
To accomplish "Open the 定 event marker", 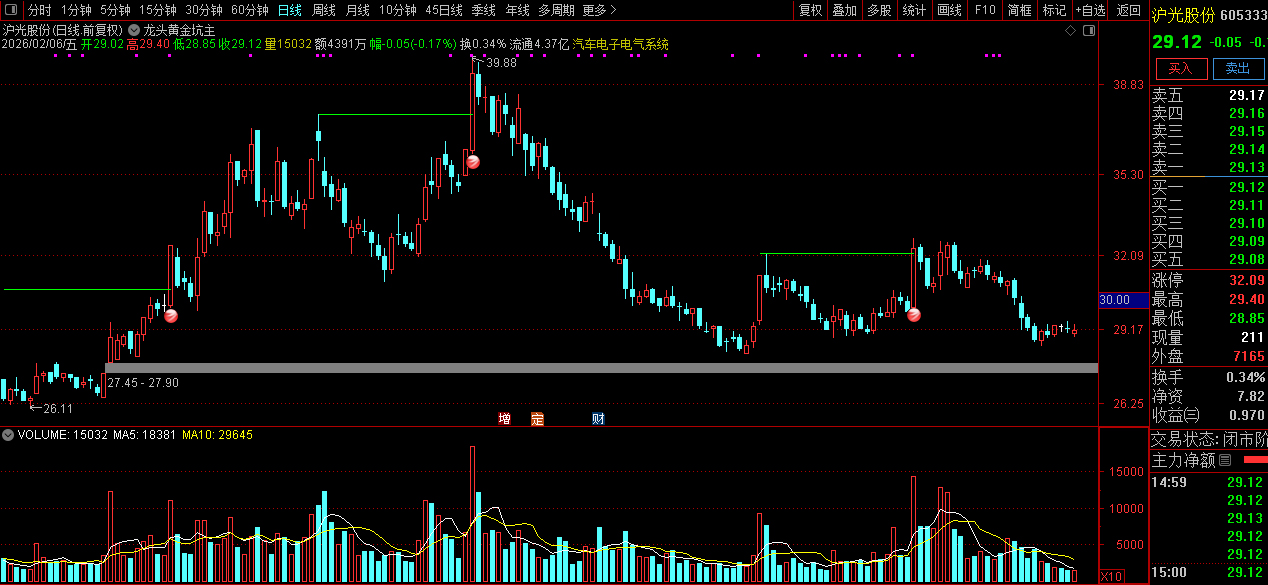I will (537, 418).
